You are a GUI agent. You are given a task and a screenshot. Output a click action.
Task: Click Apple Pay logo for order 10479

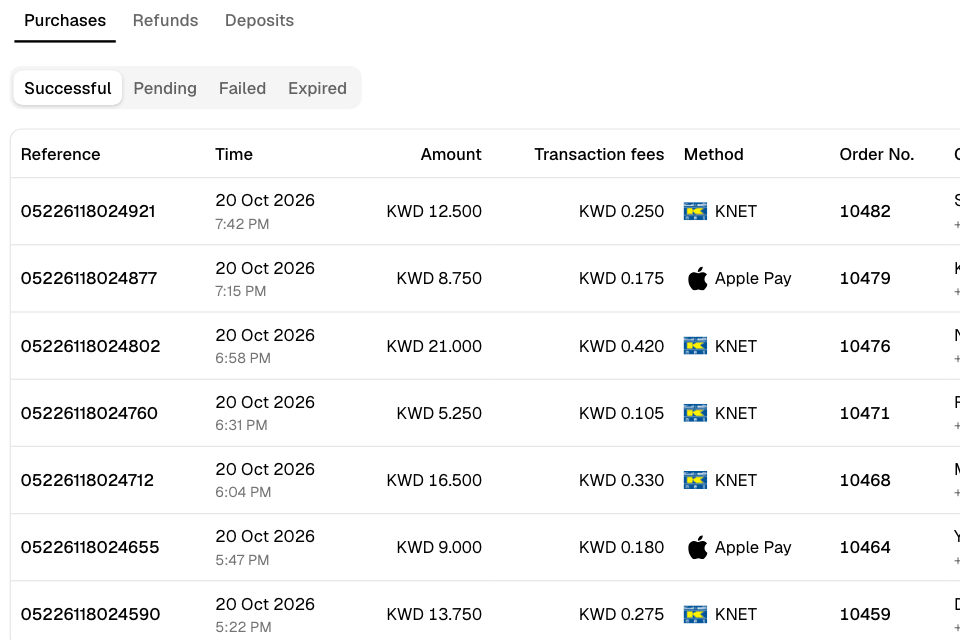click(697, 278)
